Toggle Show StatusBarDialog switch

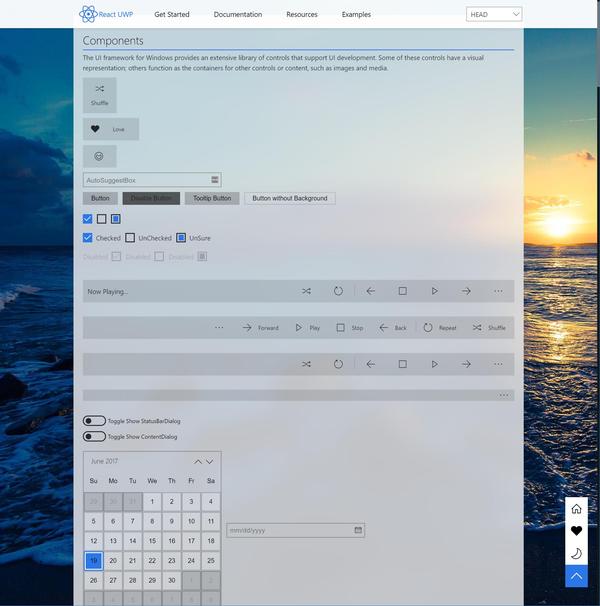[94, 420]
